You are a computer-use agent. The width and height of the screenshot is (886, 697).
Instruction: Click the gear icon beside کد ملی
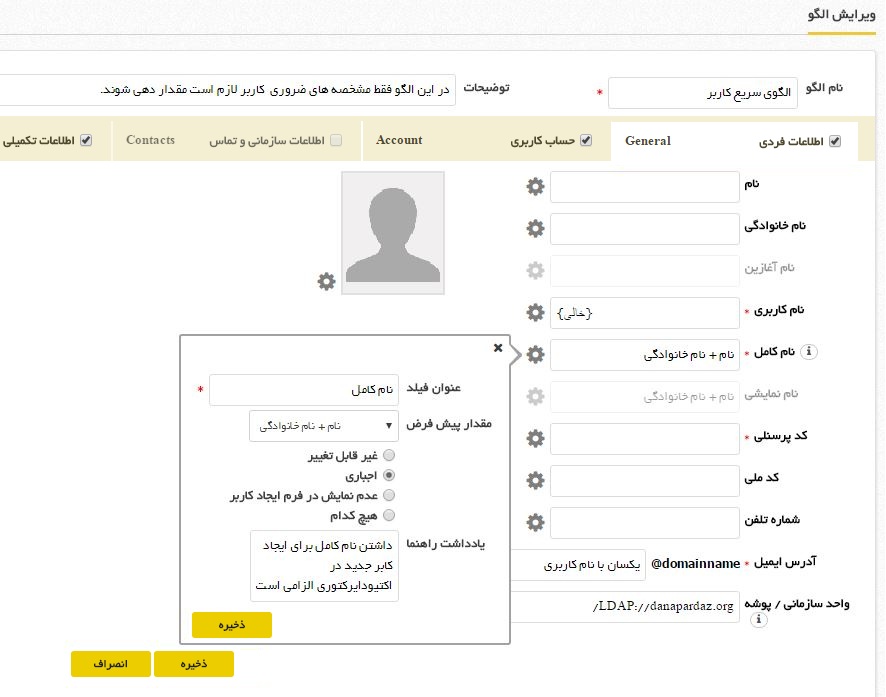[x=535, y=480]
